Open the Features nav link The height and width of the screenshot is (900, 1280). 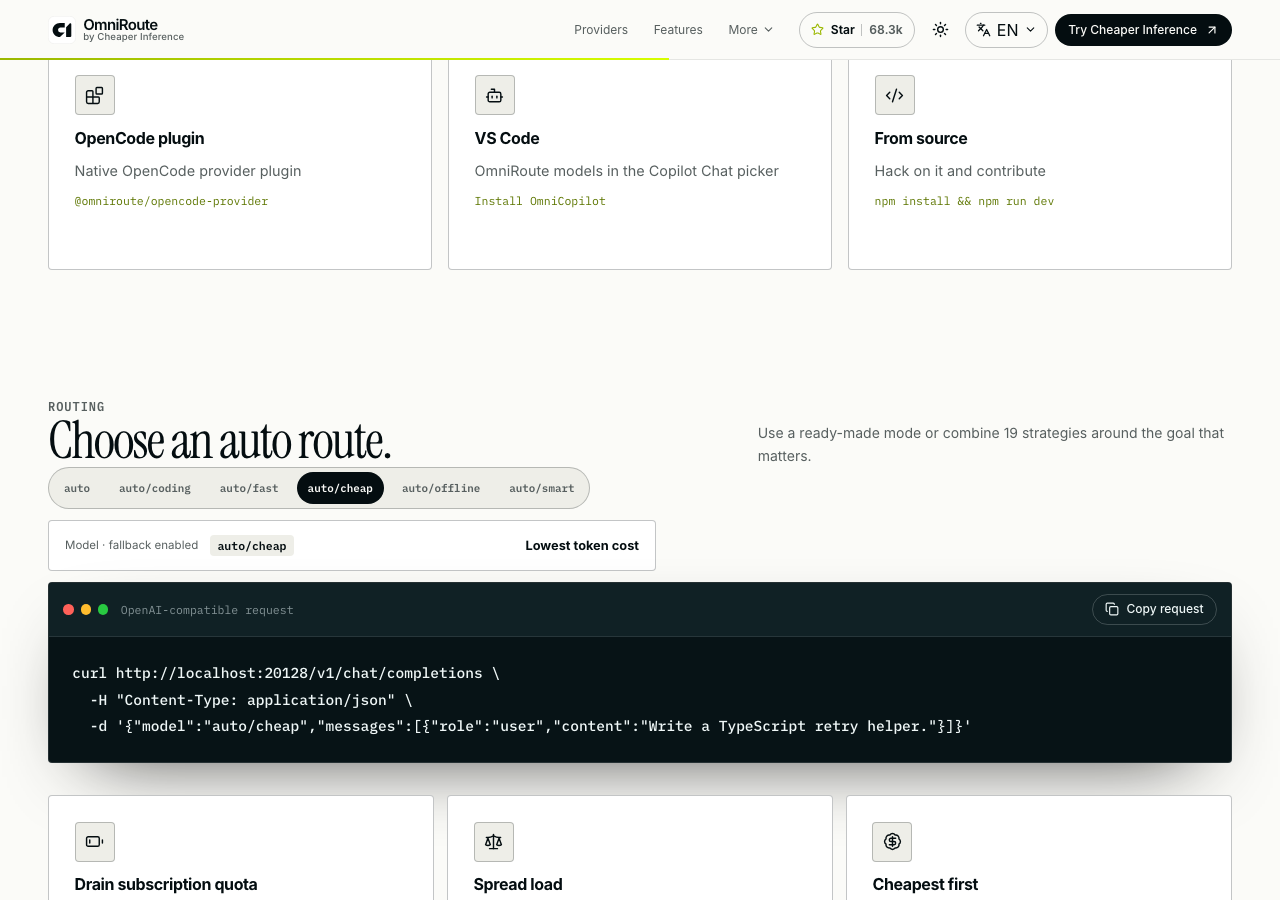[x=678, y=30]
